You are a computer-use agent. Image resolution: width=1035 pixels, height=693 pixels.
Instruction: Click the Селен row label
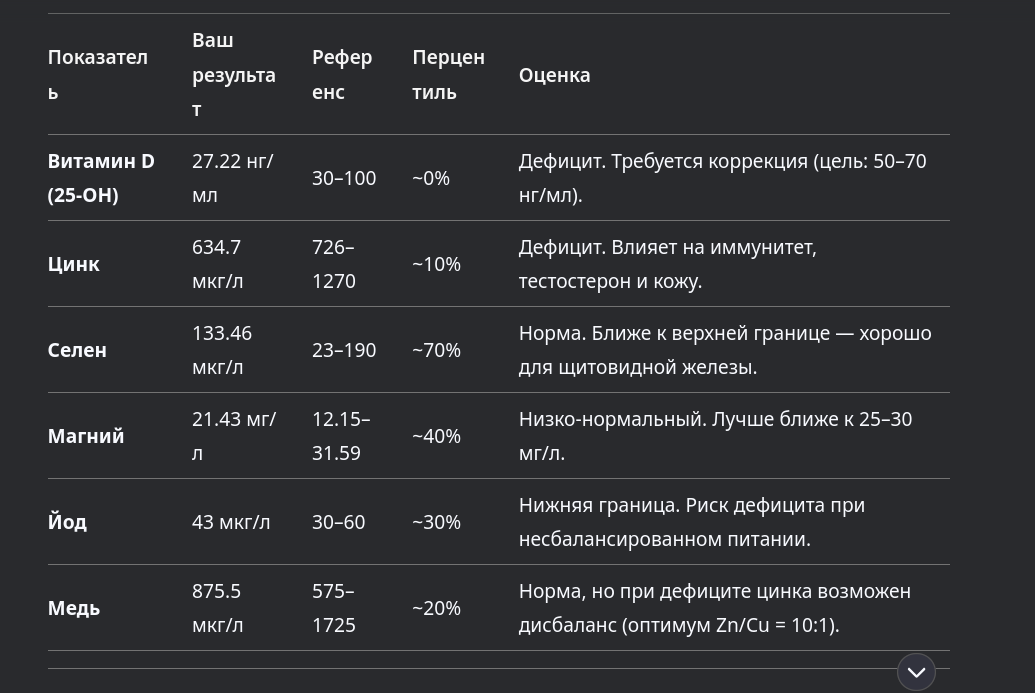77,350
